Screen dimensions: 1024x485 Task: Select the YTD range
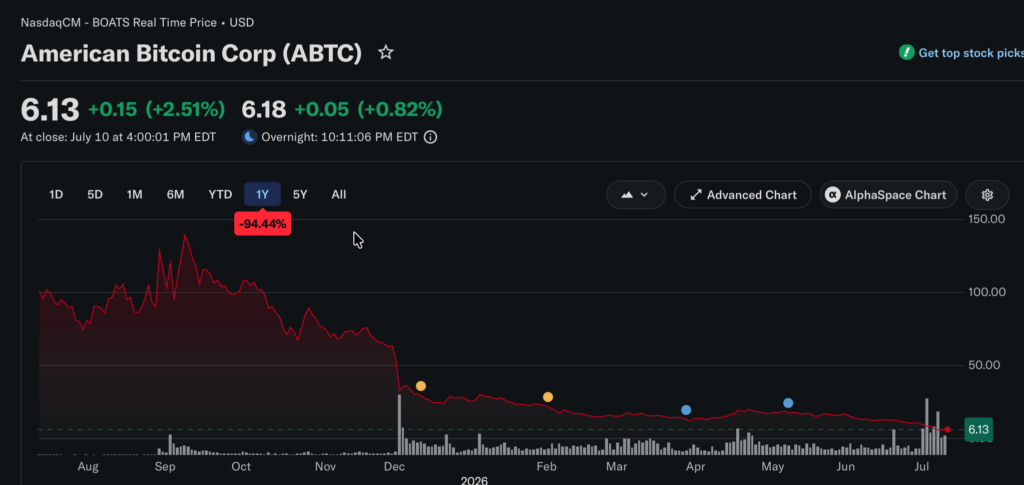[220, 195]
